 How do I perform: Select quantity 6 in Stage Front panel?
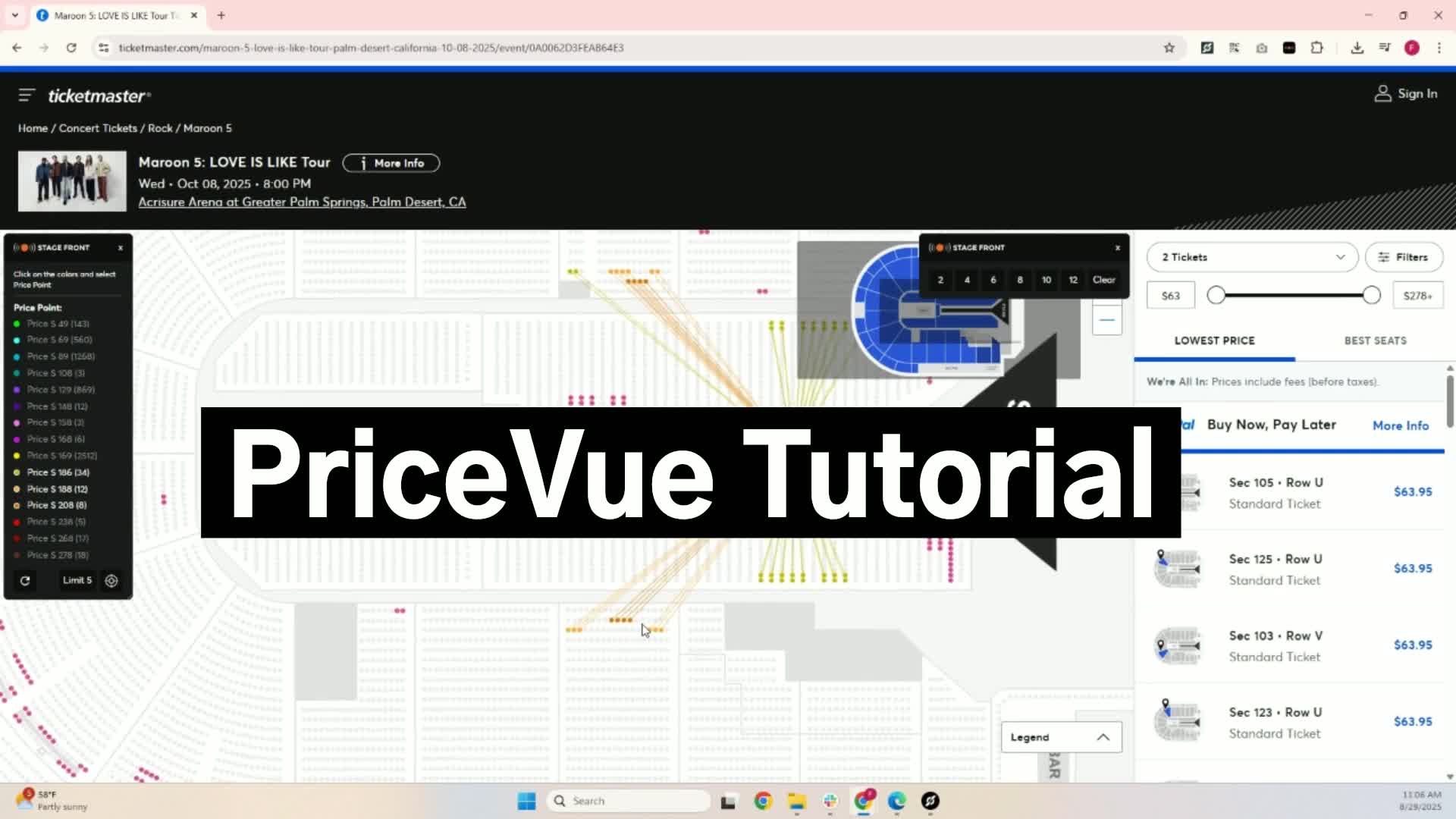tap(993, 280)
